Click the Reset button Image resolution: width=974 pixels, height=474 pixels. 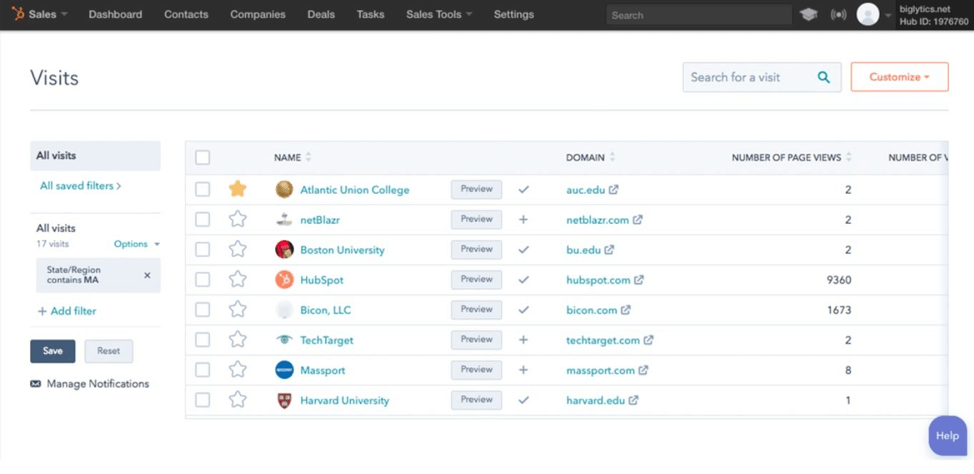[x=109, y=351]
